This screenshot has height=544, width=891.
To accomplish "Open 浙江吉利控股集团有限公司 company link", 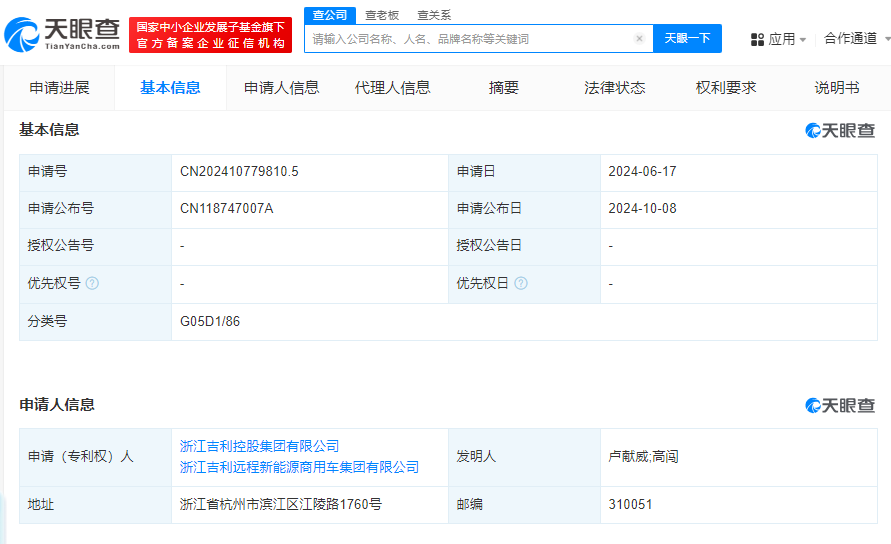I will point(259,446).
